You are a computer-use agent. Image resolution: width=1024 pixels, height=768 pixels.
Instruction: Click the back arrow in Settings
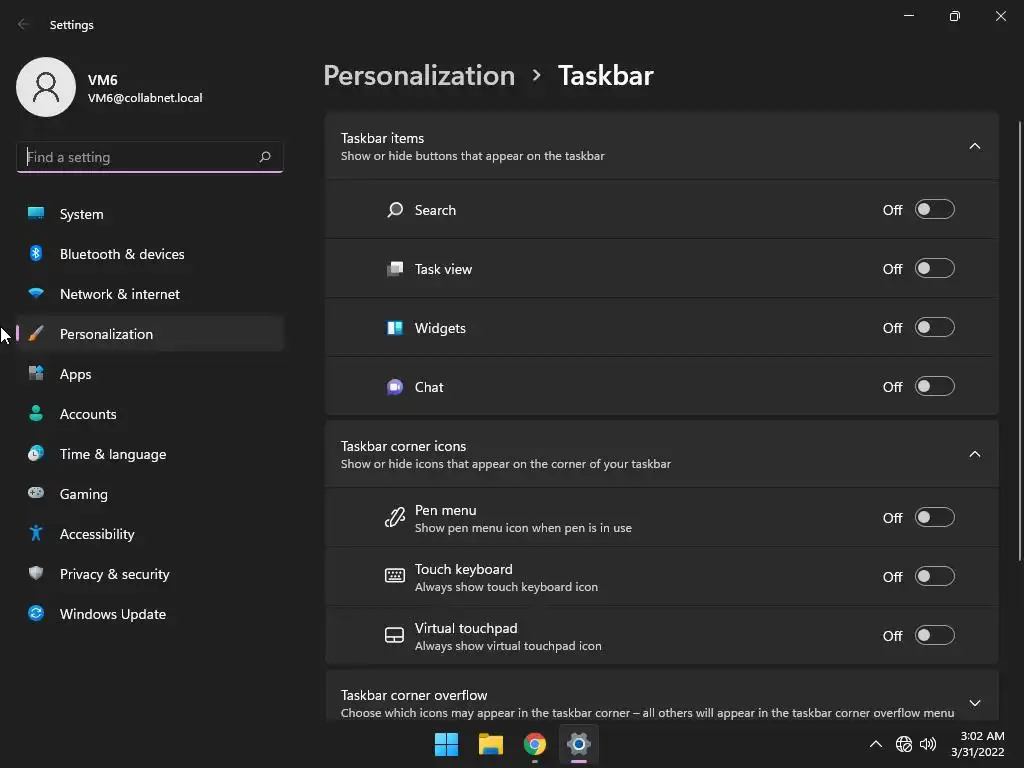pyautogui.click(x=24, y=25)
